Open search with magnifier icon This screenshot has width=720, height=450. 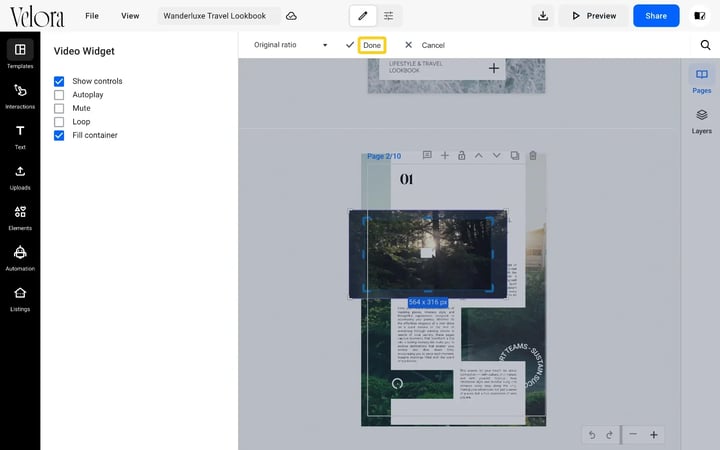[705, 45]
